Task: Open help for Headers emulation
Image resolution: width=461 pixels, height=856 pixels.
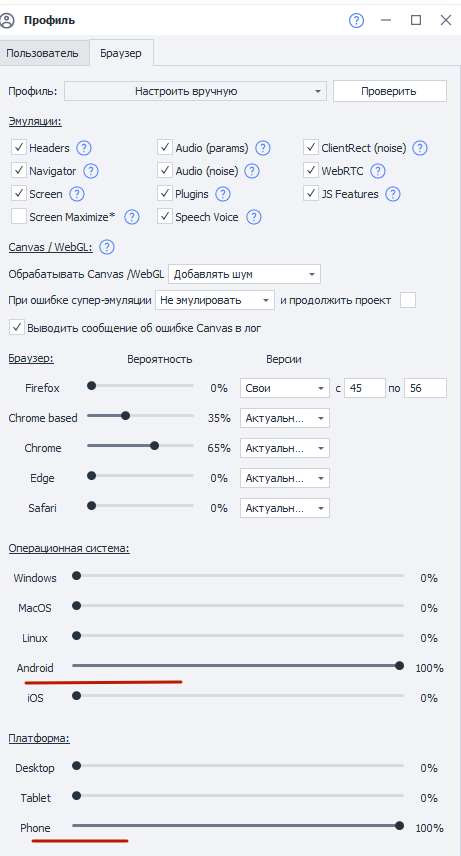Action: click(84, 148)
